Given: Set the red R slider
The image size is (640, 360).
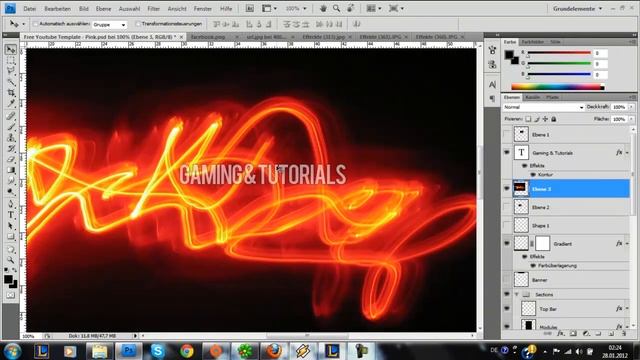Looking at the screenshot, I should pyautogui.click(x=559, y=53).
